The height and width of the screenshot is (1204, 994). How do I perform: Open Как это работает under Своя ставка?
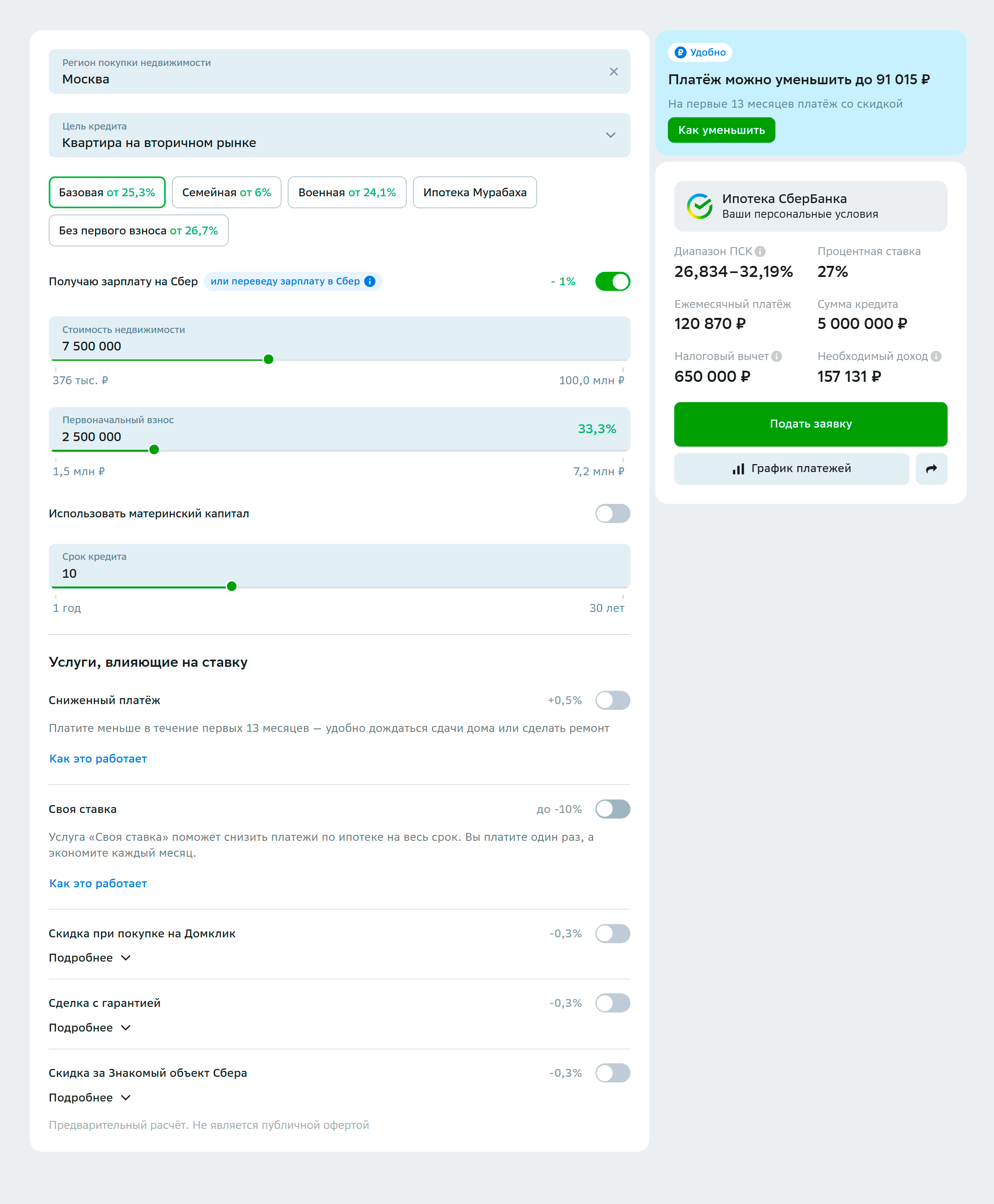coord(98,883)
